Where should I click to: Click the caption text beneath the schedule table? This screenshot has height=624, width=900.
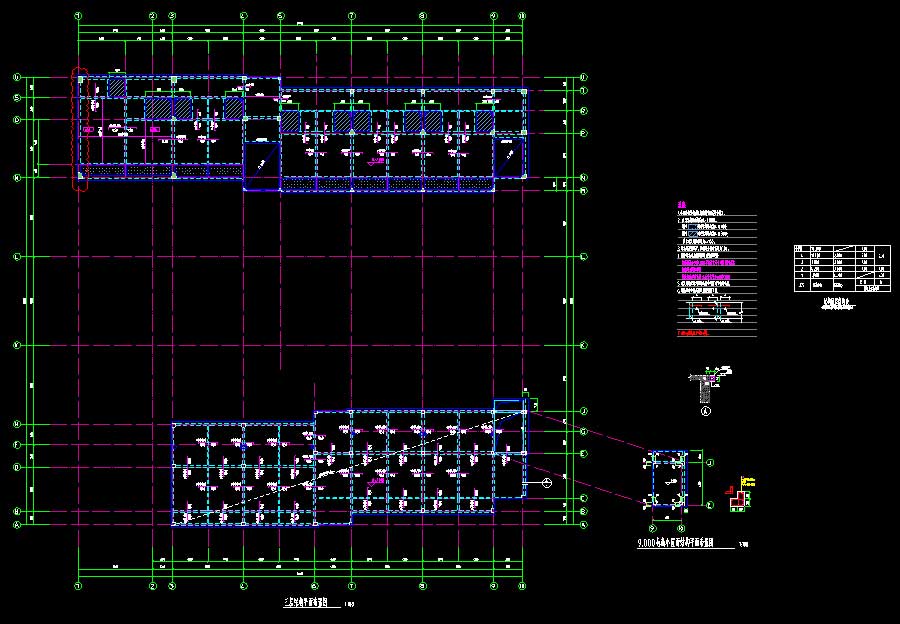pyautogui.click(x=838, y=302)
